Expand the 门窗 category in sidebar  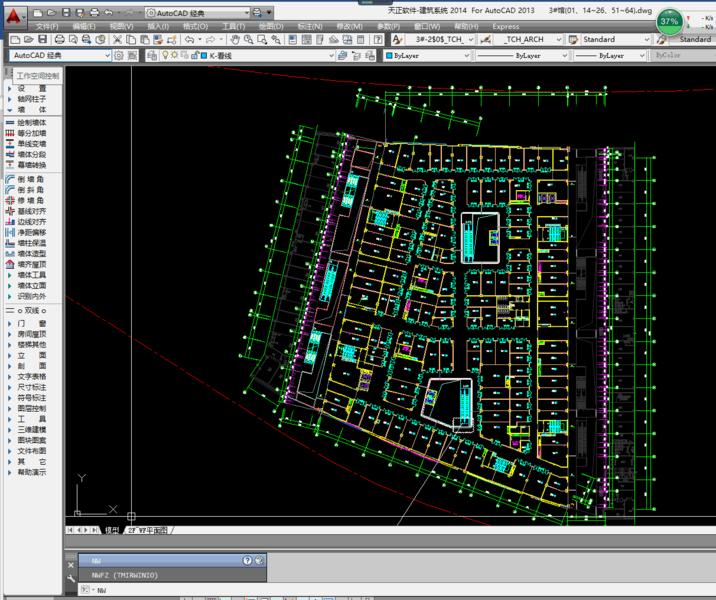point(32,324)
